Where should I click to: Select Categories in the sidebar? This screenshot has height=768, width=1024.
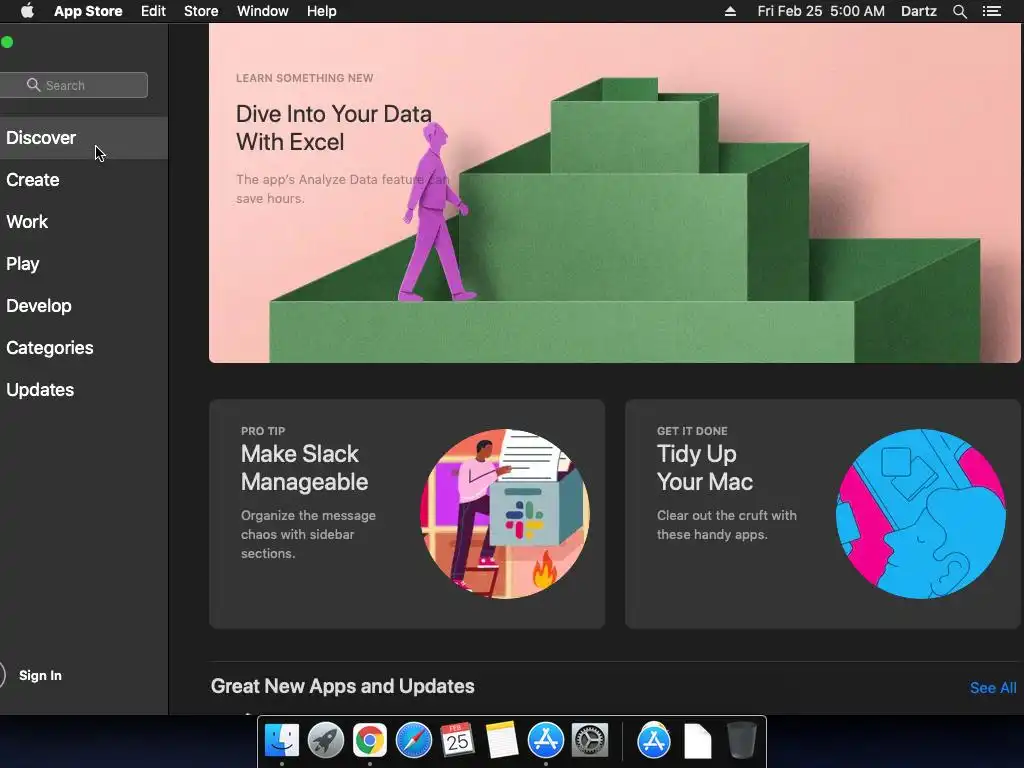[84, 347]
